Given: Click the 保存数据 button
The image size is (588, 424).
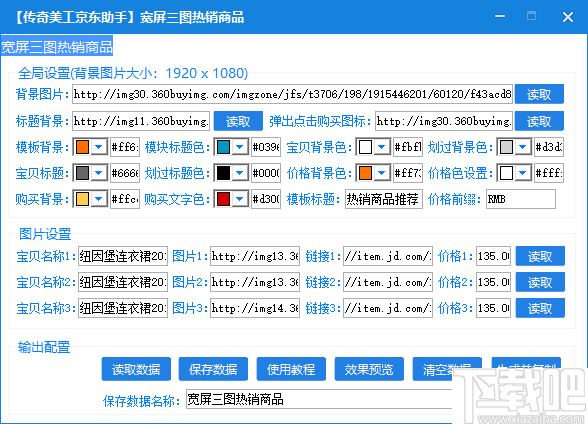Looking at the screenshot, I should coord(213,369).
